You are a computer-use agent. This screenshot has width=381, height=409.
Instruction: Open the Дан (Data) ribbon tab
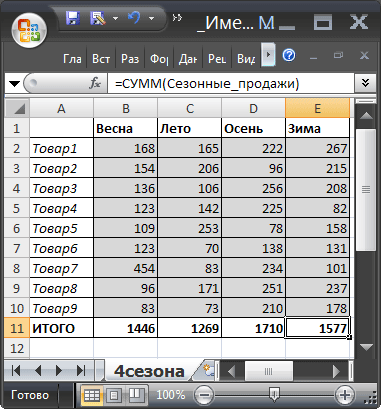click(188, 59)
